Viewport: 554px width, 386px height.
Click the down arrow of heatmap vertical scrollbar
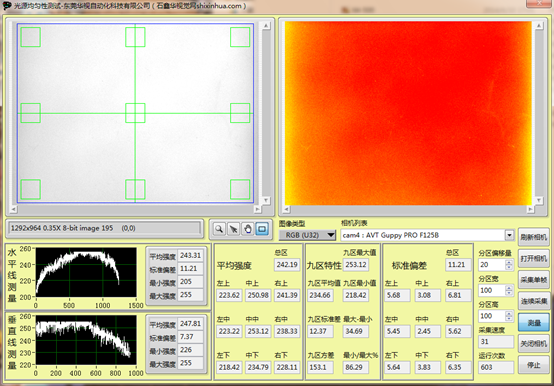539,201
